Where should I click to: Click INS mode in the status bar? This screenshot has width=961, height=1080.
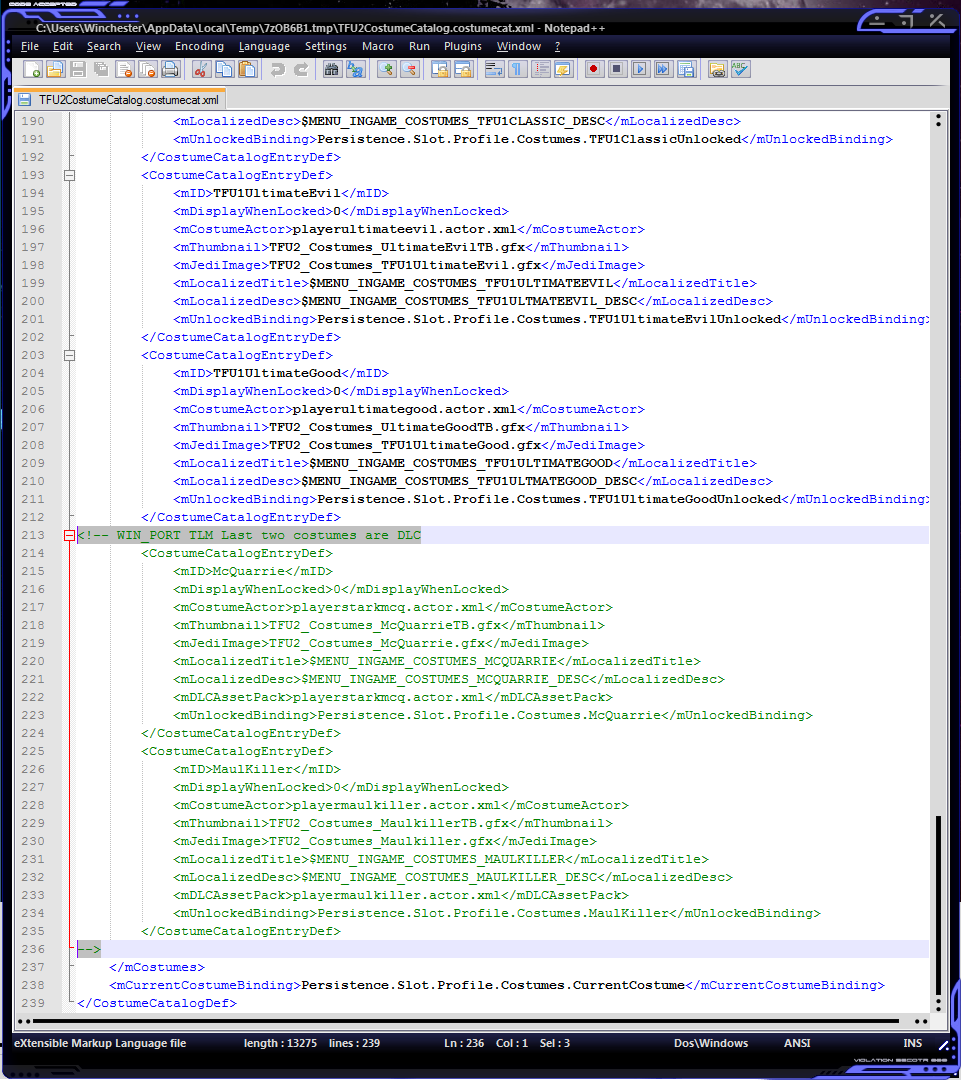[x=913, y=1043]
